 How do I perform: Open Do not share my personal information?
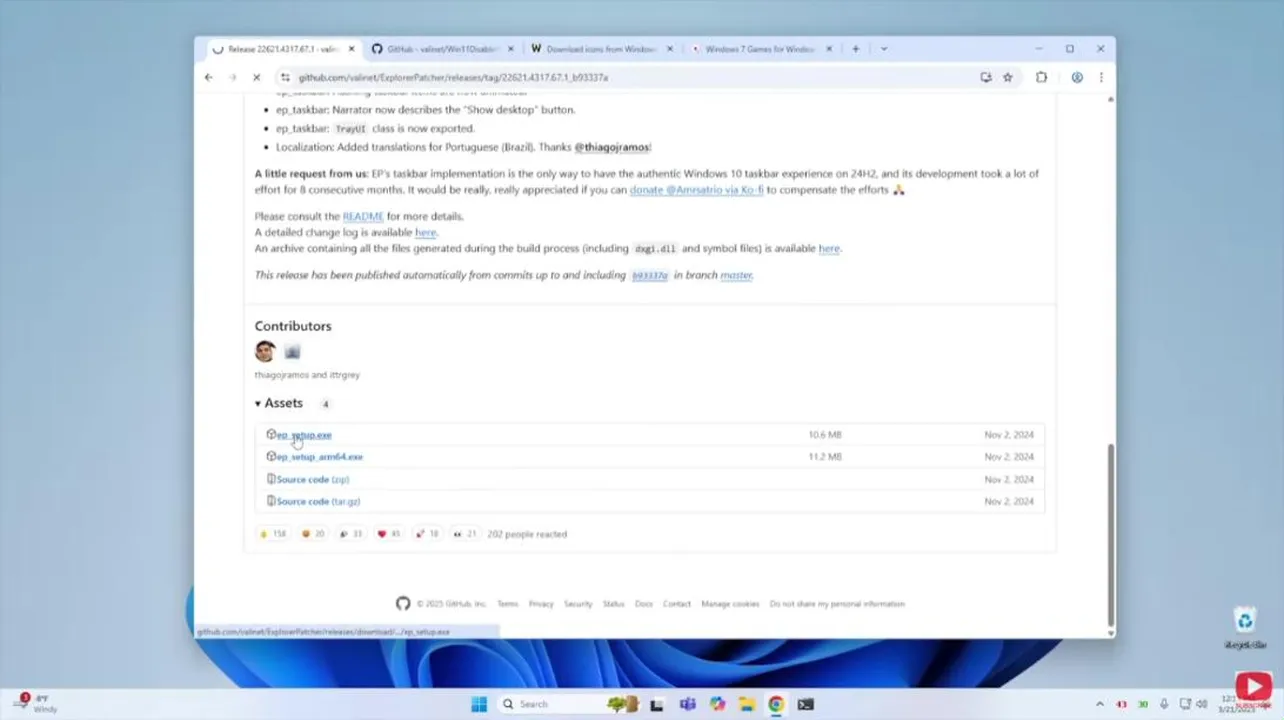tap(837, 604)
